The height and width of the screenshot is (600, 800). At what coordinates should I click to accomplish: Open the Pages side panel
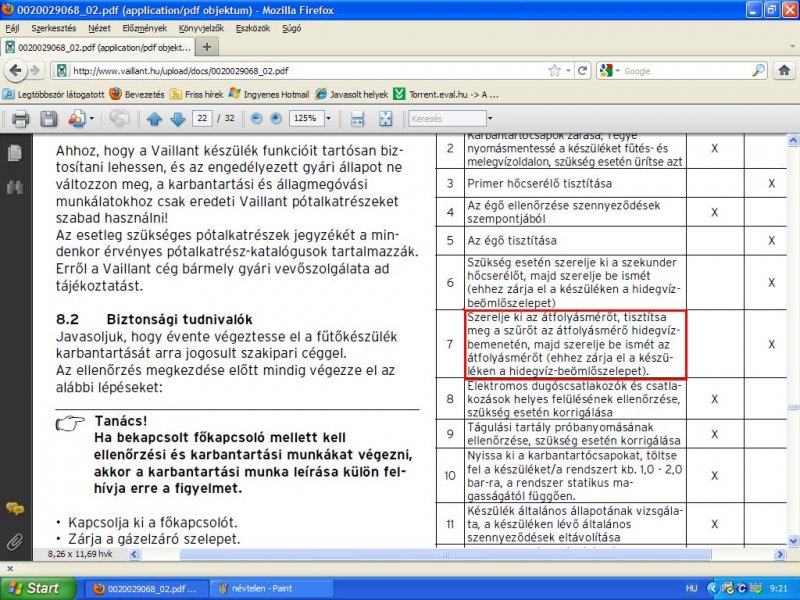tap(15, 153)
